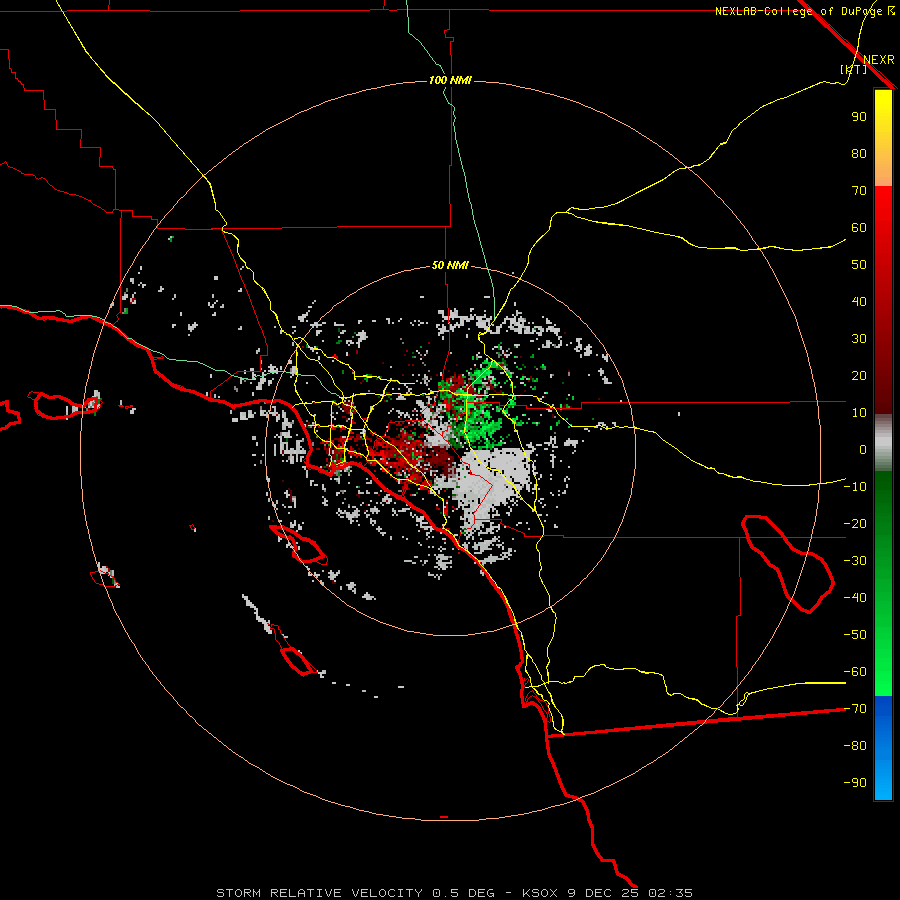900x900 pixels.
Task: Click the 40 value on the velocity scale
Action: 859,302
